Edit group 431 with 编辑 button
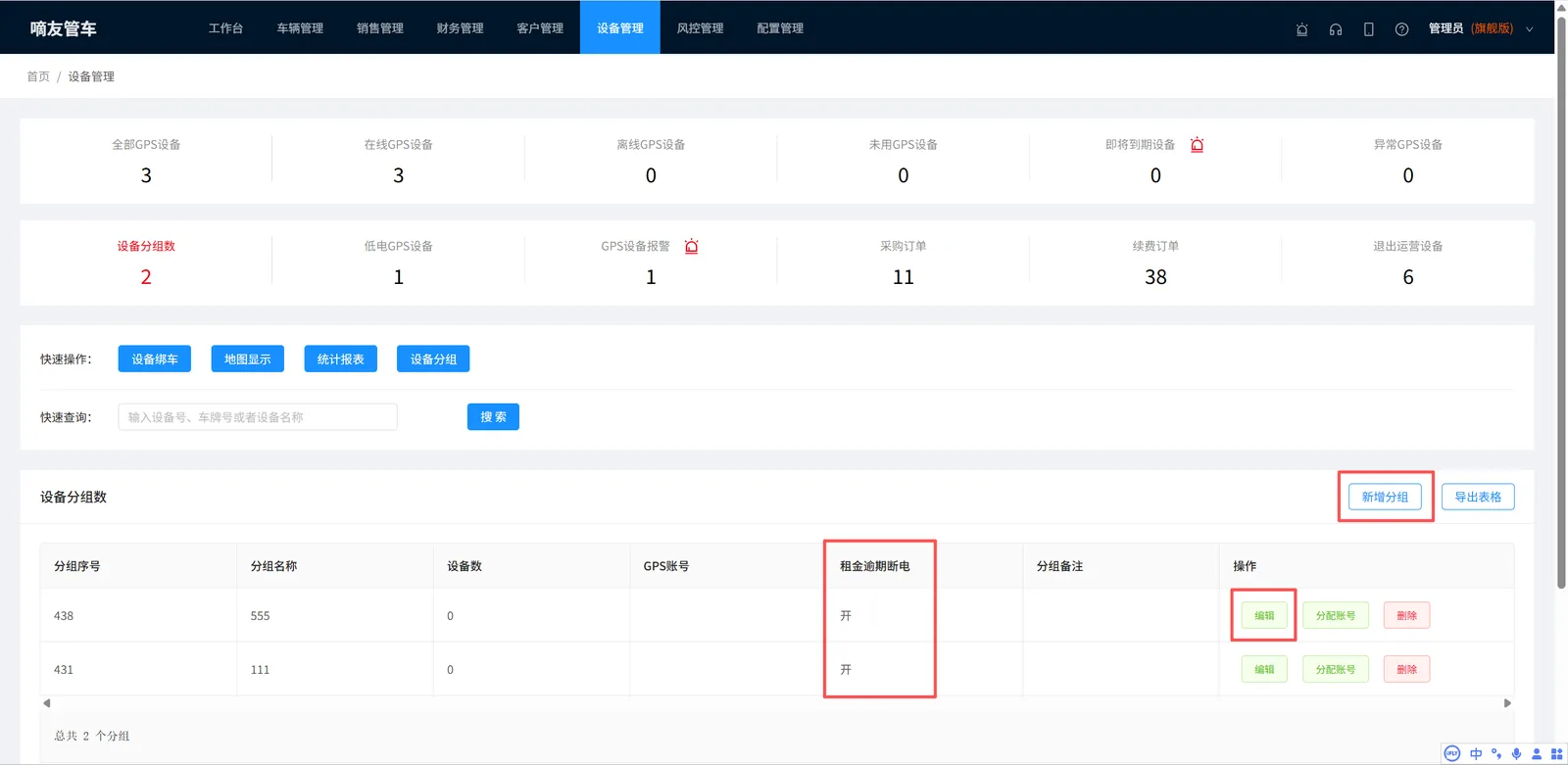Screen dimensions: 1568x765 coord(1264,670)
